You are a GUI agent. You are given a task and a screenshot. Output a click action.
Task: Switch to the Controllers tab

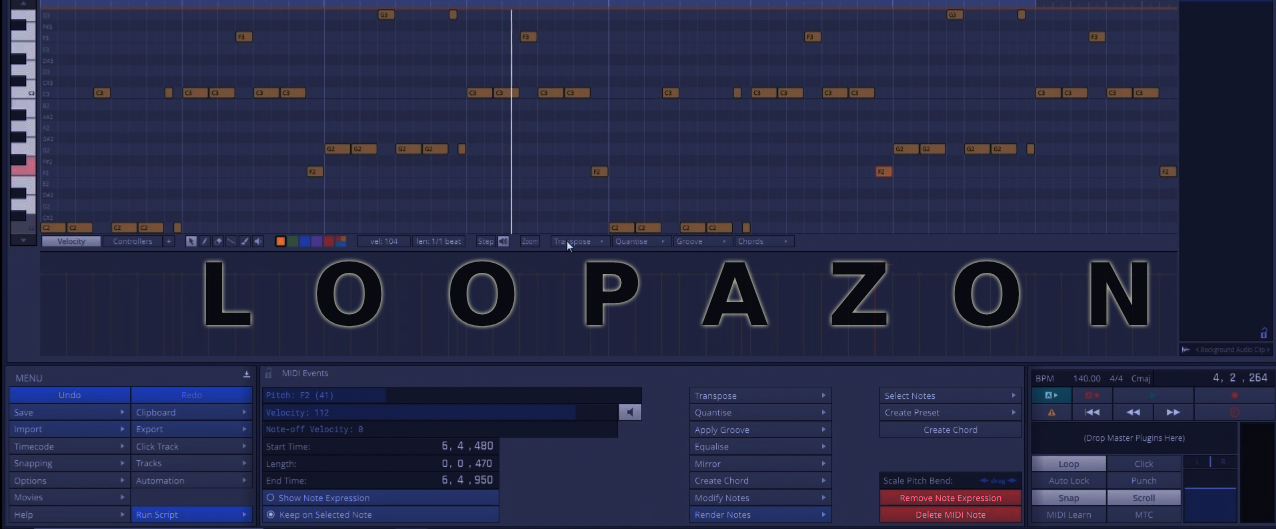[x=132, y=241]
